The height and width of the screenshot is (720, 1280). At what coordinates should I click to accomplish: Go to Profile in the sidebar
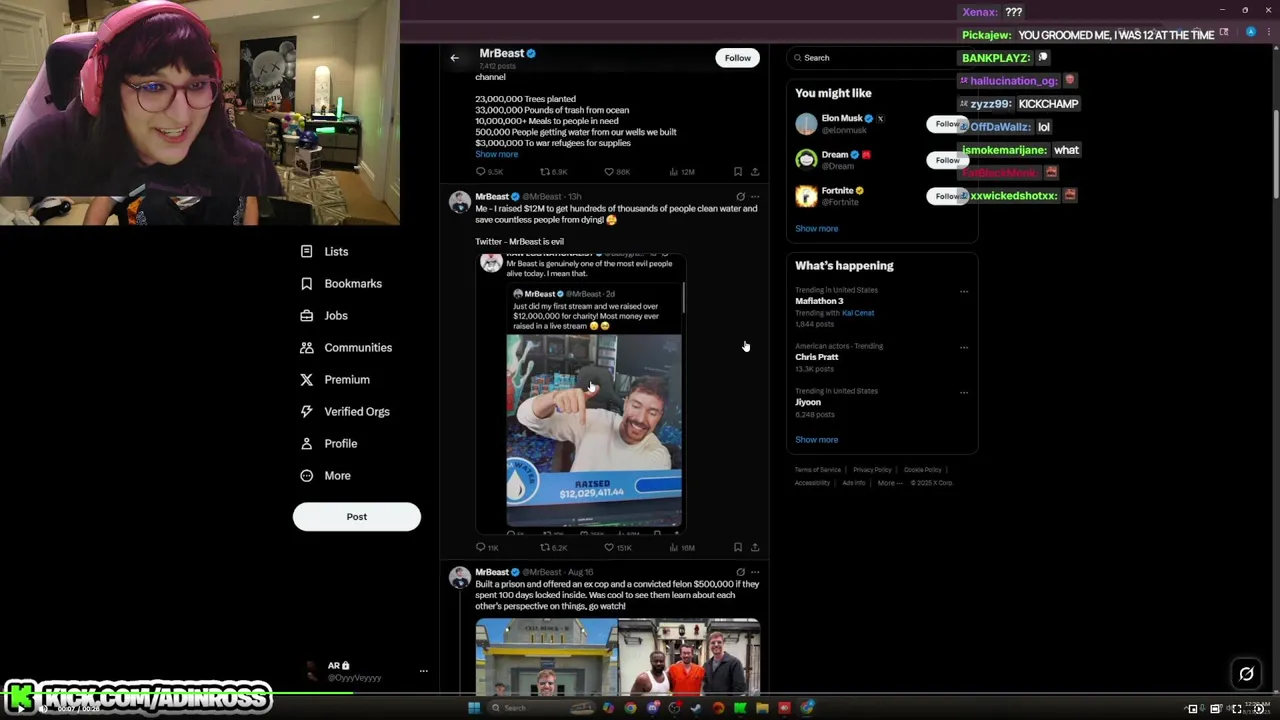click(x=340, y=444)
